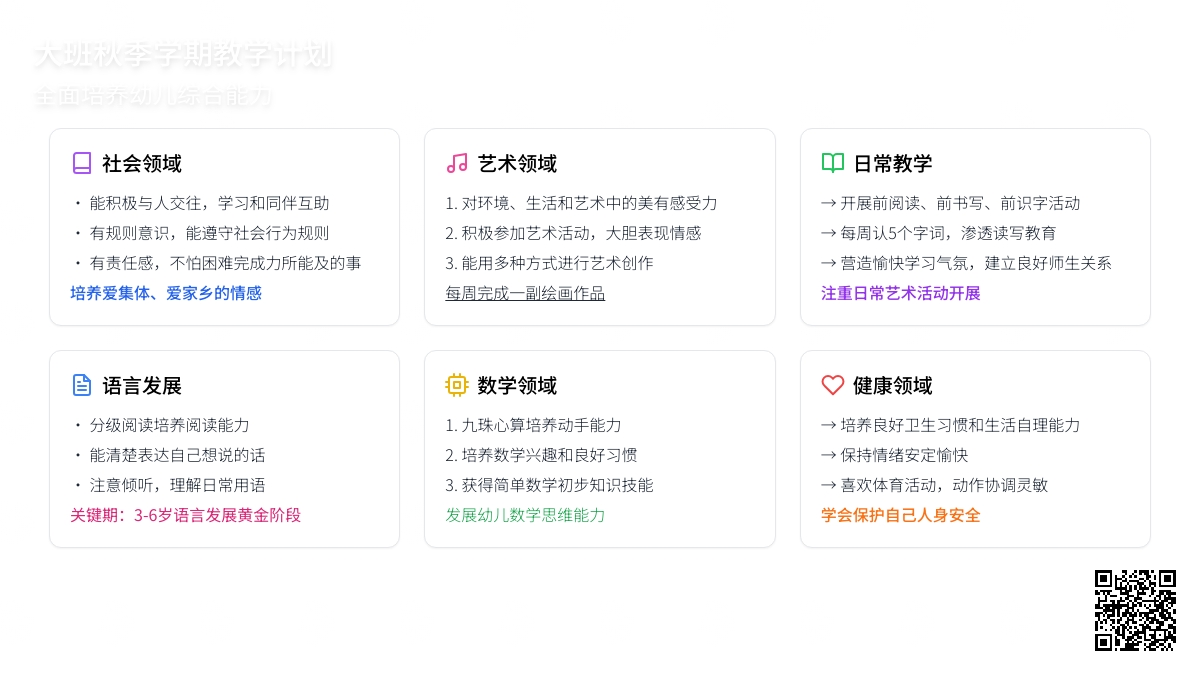Click item 1. 对环境、生活和艺术中的美有感受力

[581, 203]
